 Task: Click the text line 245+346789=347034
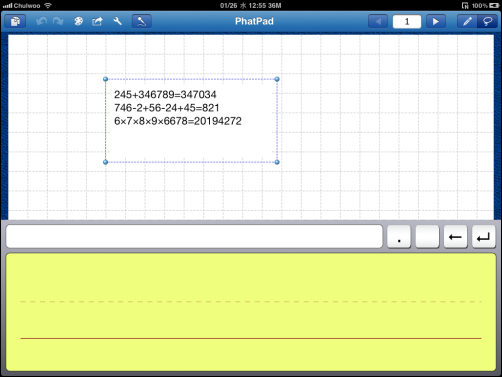(165, 95)
